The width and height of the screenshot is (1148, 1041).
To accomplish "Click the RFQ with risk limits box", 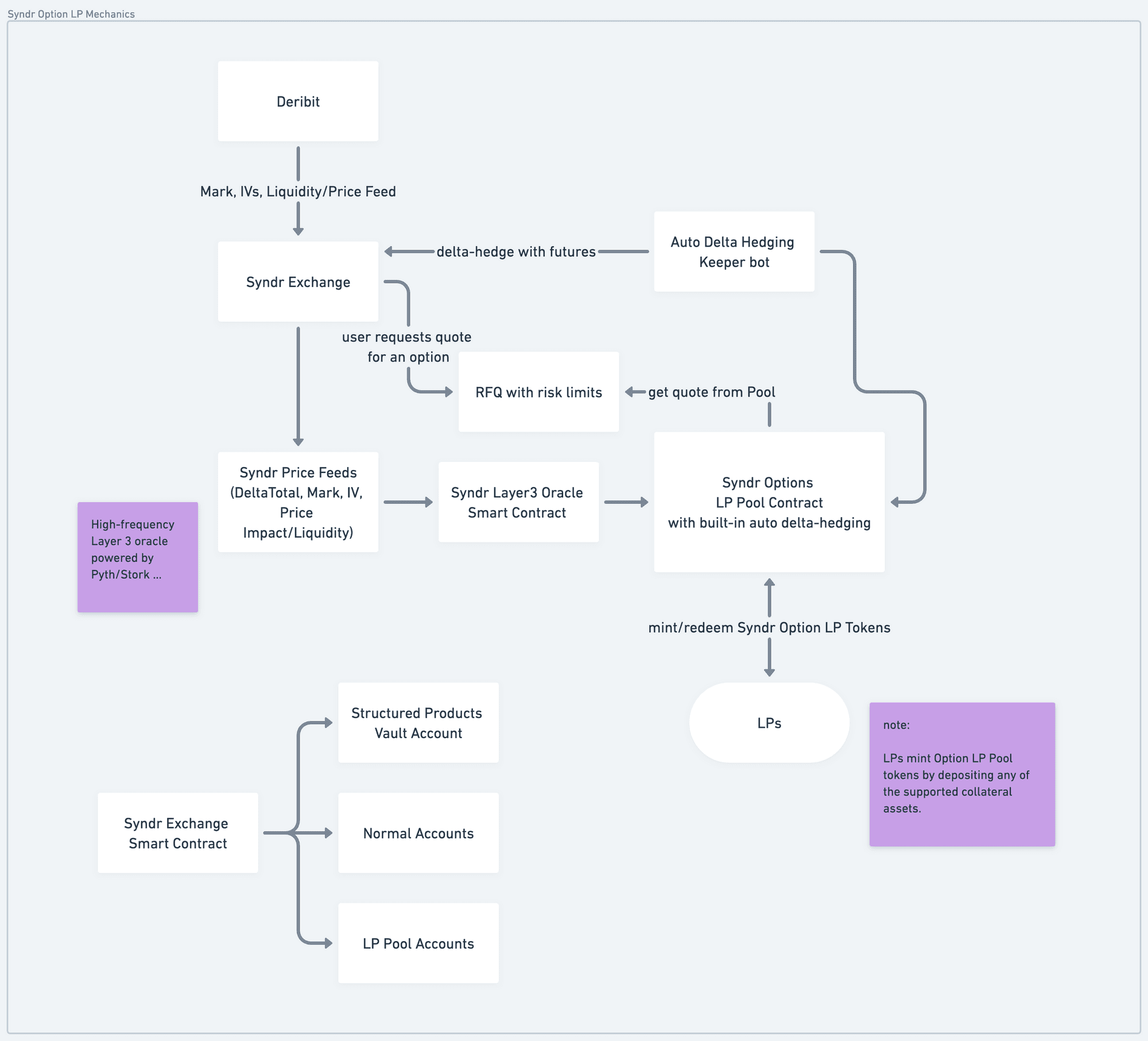I will point(538,392).
